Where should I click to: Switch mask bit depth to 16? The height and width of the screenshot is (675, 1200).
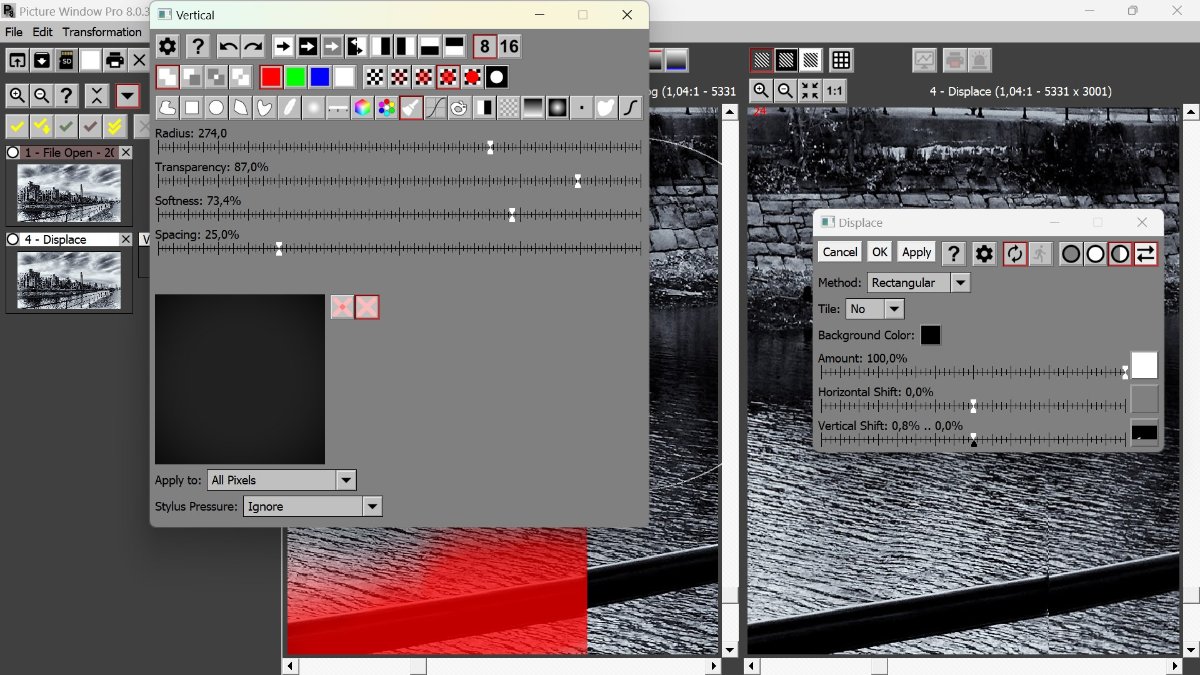(x=509, y=46)
